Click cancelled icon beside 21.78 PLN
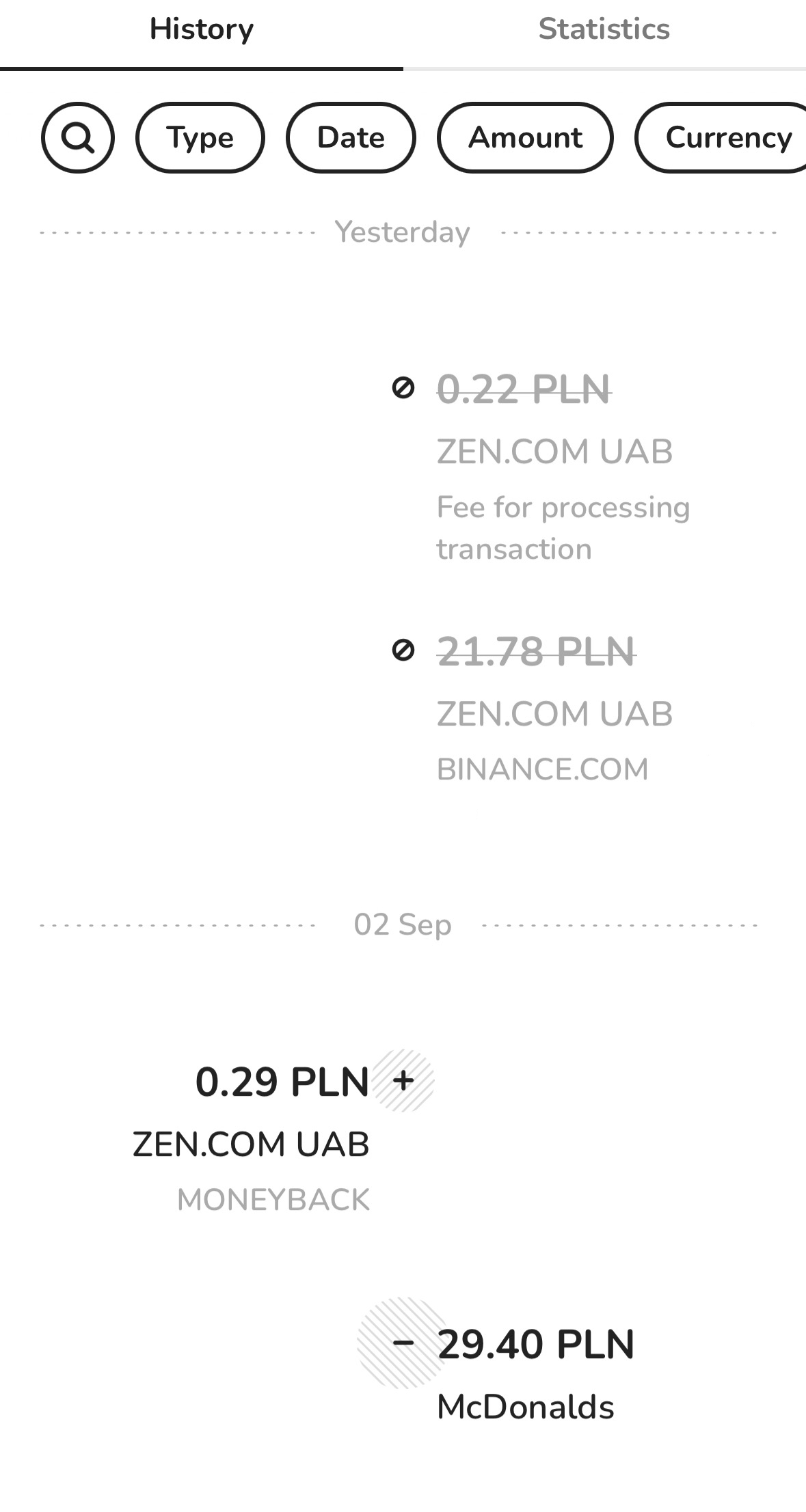 [403, 650]
